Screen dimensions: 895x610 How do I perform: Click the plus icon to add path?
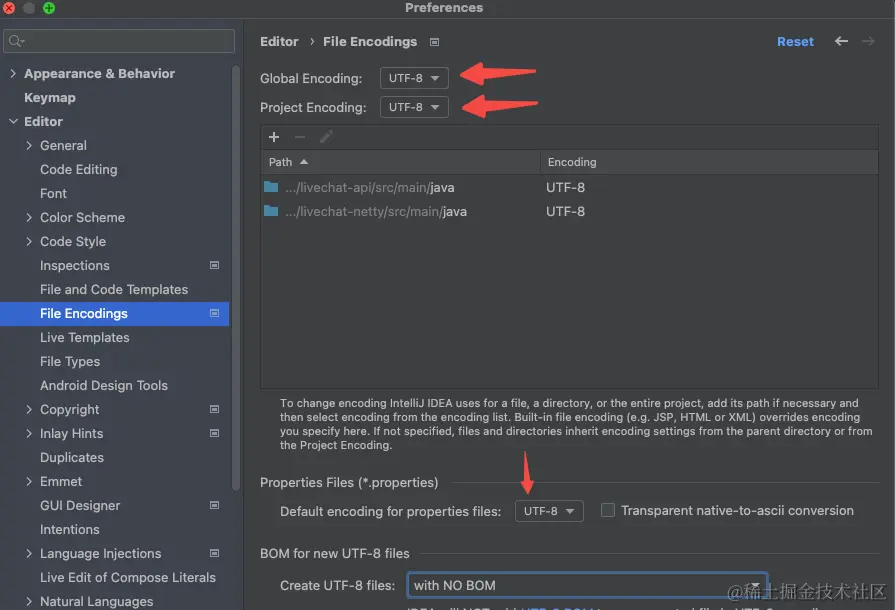274,137
